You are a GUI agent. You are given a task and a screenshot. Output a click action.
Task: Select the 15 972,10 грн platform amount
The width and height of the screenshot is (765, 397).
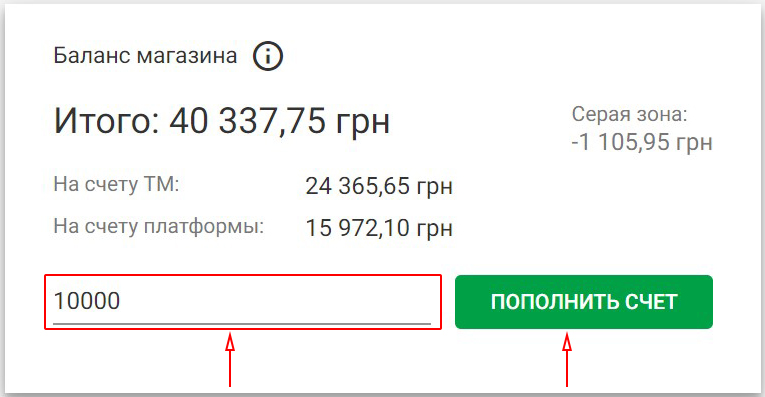[x=379, y=228]
